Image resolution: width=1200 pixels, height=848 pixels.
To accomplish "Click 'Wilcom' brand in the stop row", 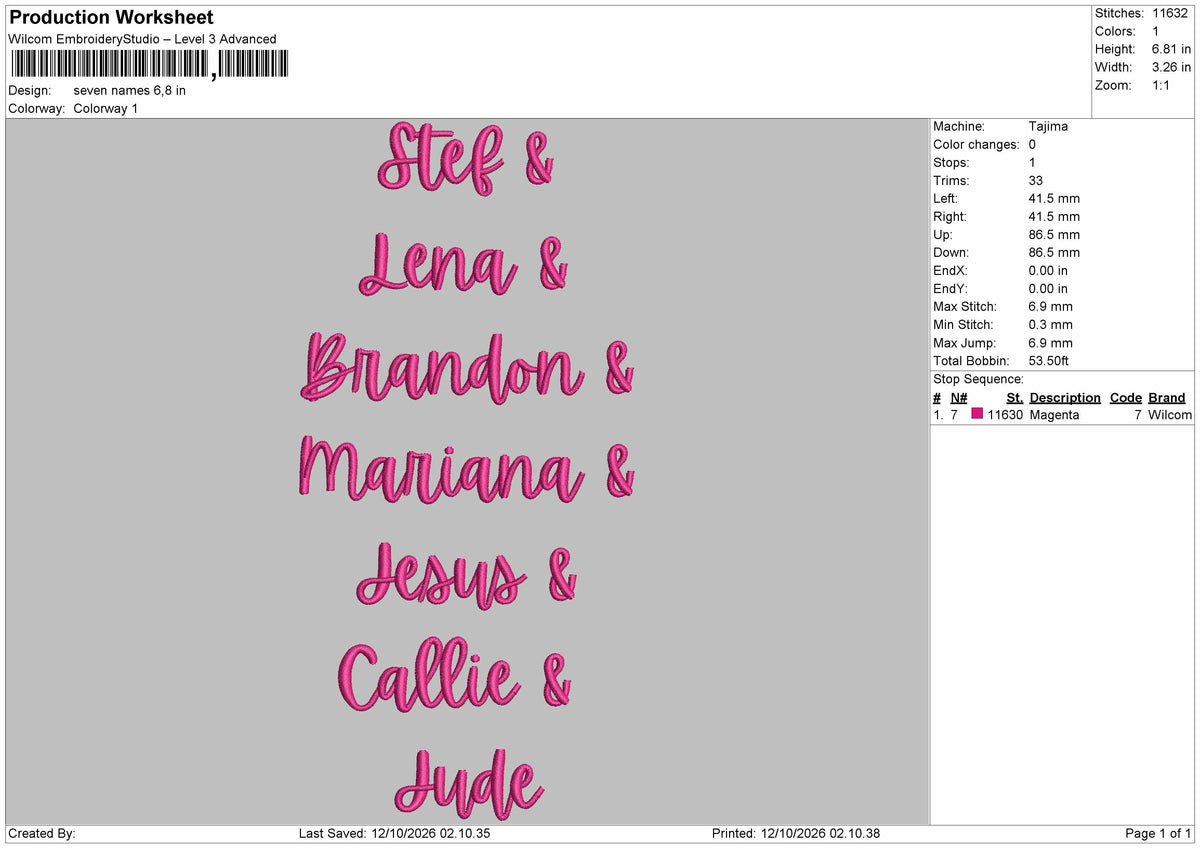I will pos(1170,414).
